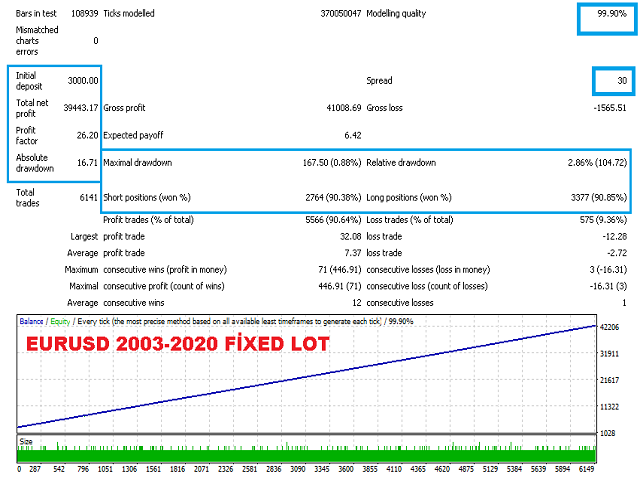Screen dimensions: 640x480
Task: Select the 11322 balance axis label
Action: click(609, 407)
